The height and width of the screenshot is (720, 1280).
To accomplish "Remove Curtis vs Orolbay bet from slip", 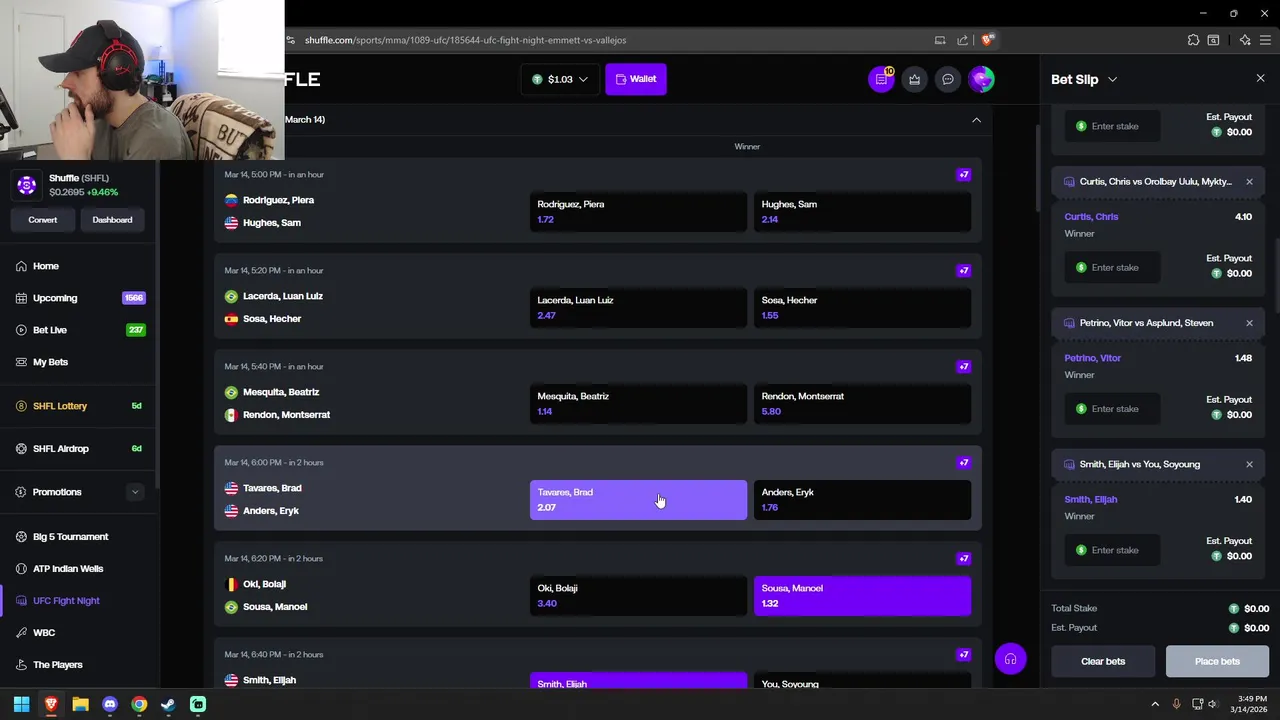I will coord(1249,182).
